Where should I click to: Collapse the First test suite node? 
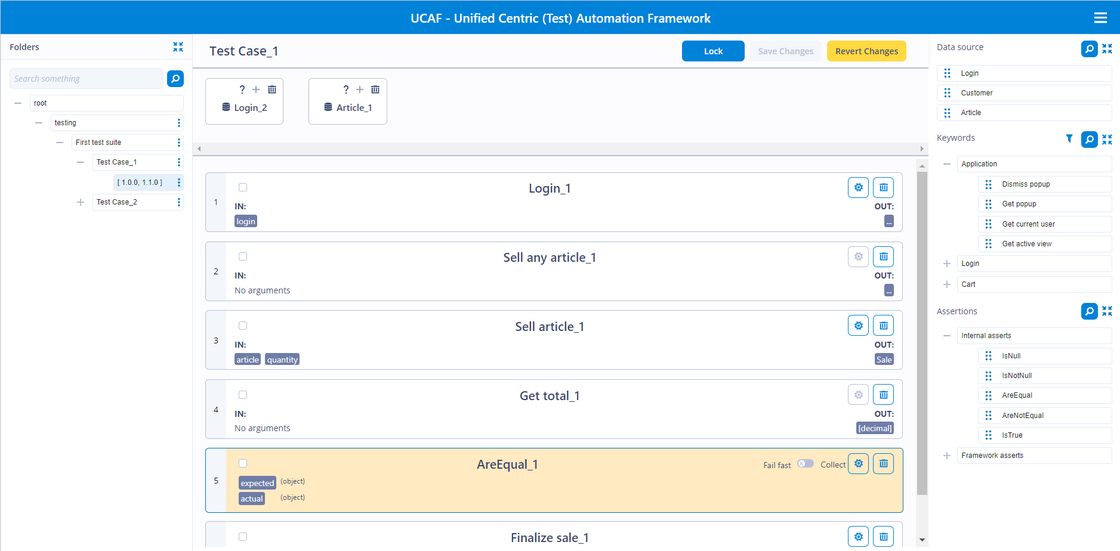59,142
